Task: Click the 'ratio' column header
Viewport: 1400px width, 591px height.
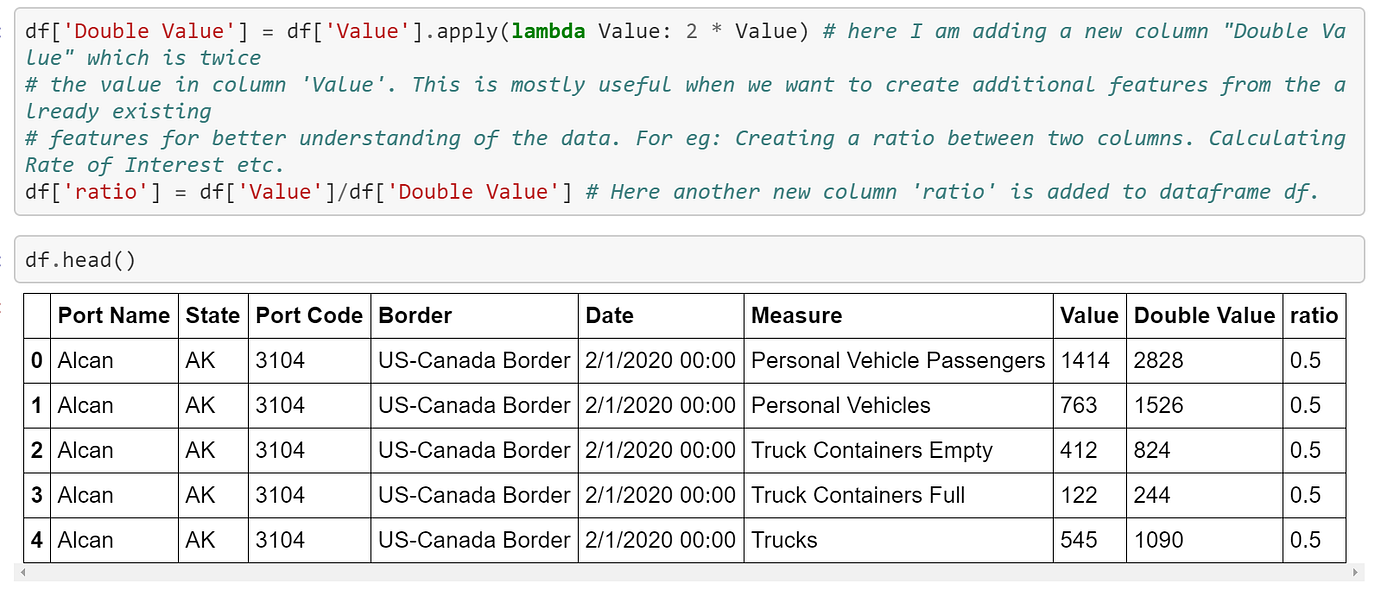Action: [1314, 316]
